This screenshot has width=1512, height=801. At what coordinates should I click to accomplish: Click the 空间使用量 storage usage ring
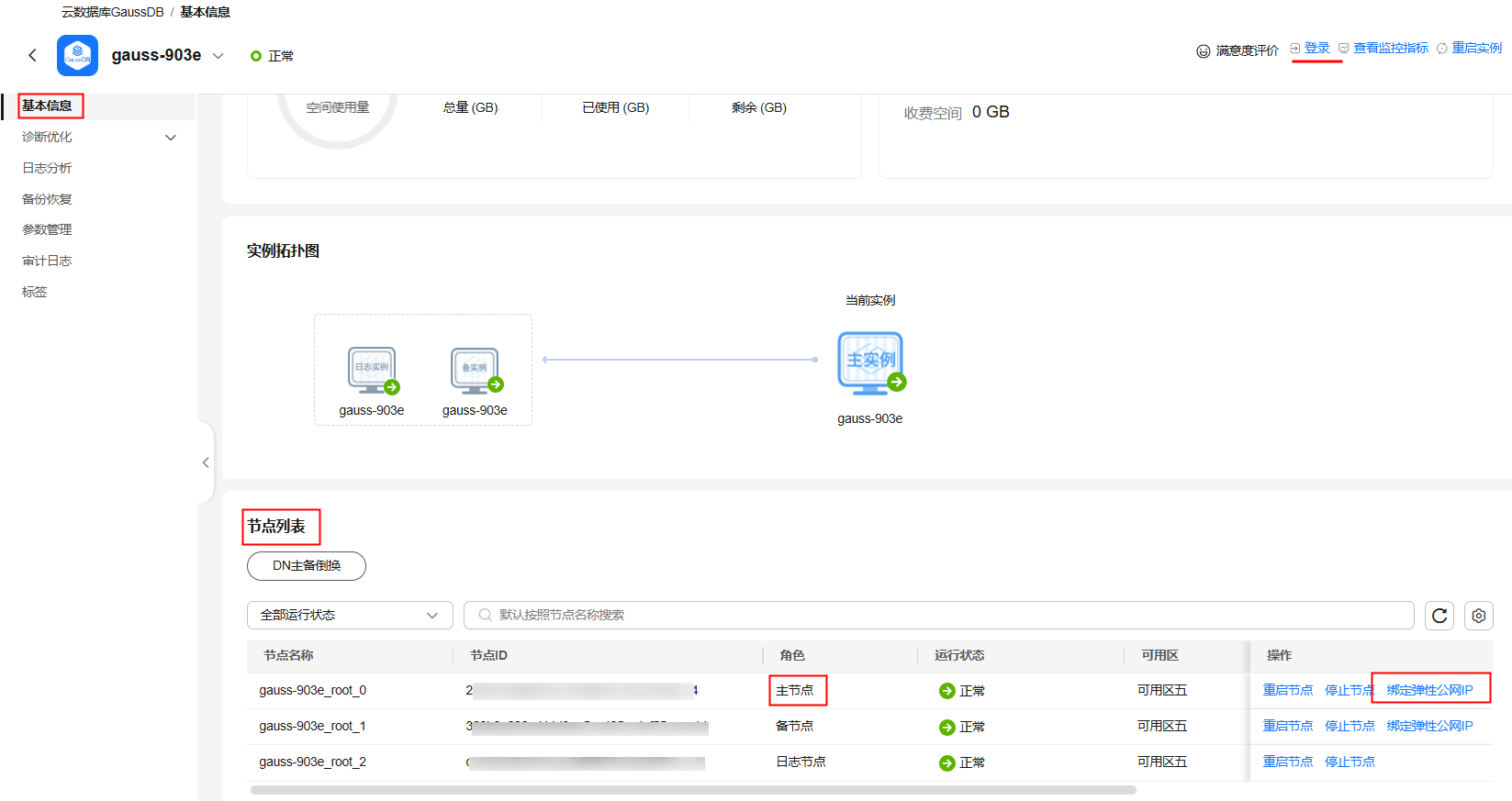[338, 107]
